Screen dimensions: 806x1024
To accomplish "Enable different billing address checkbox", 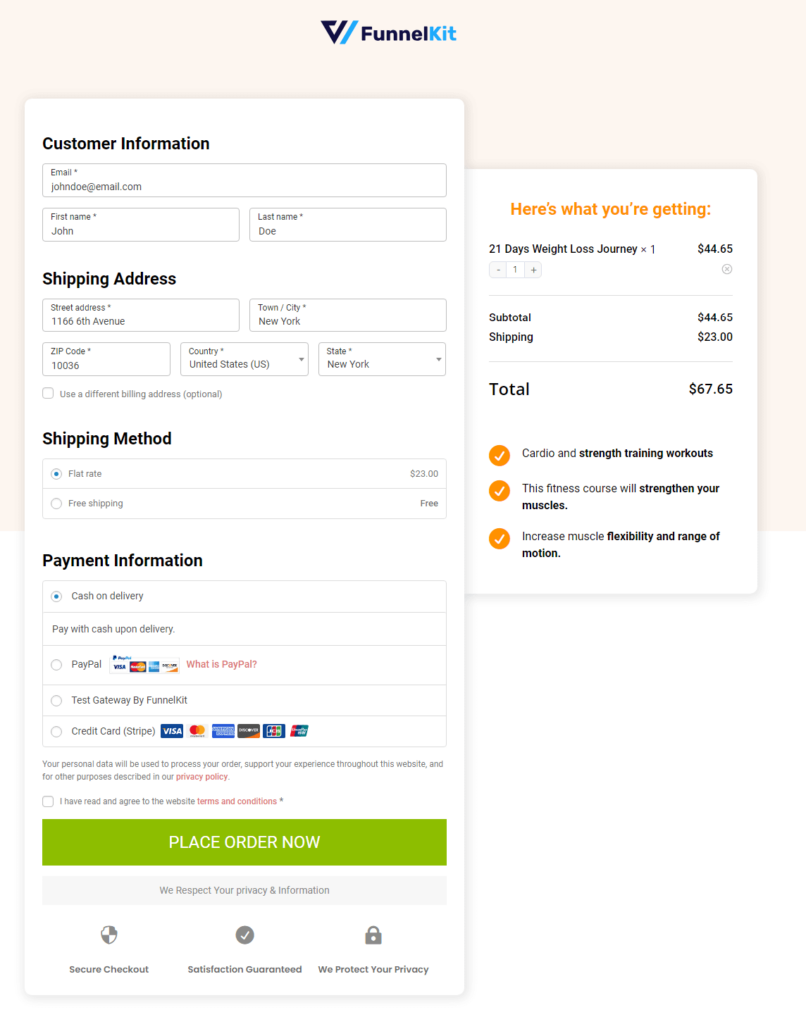I will (x=48, y=393).
